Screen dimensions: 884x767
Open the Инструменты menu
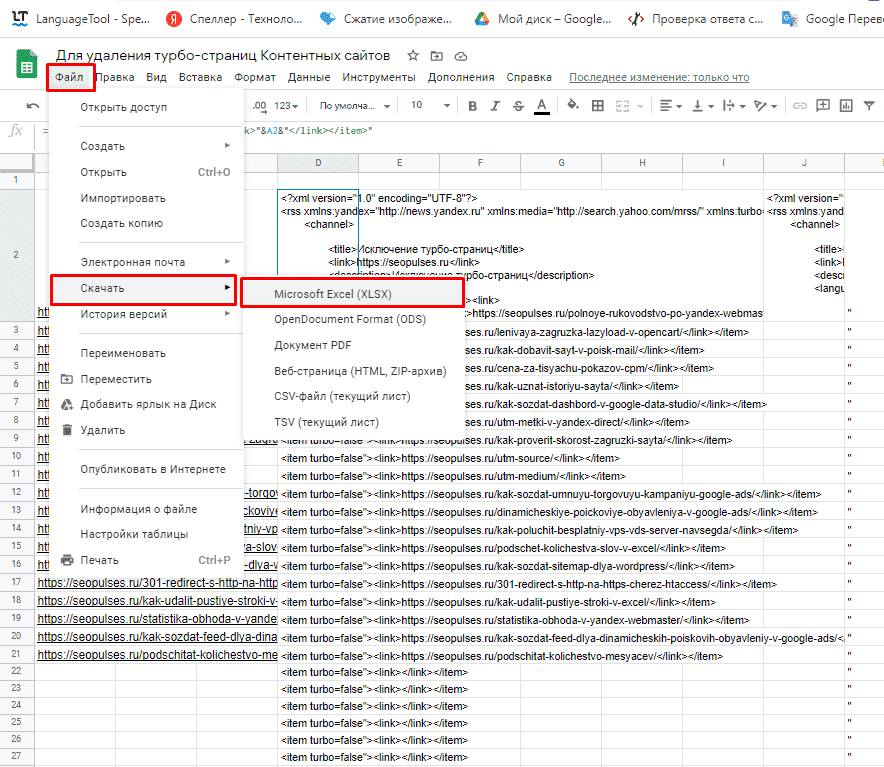[379, 77]
